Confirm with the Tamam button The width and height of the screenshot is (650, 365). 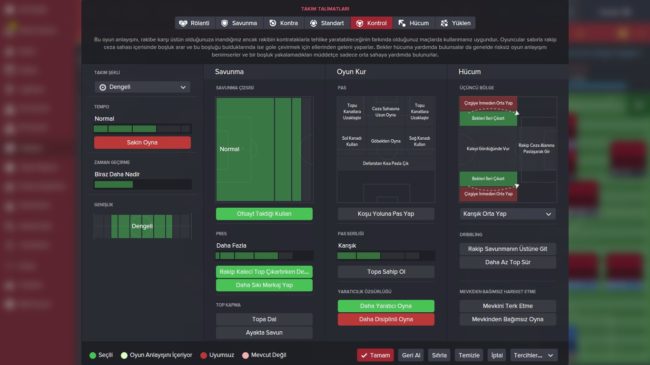(375, 355)
